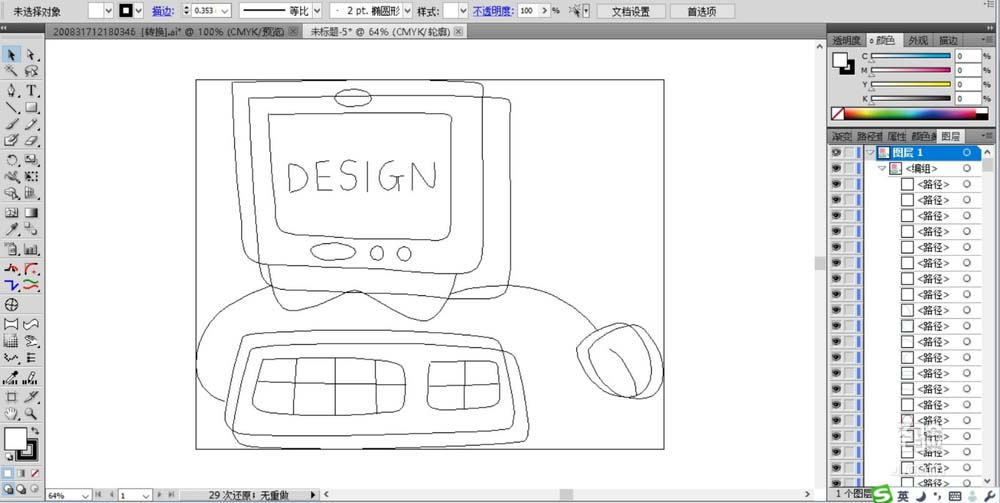
Task: Pick the Type tool
Action: click(x=31, y=91)
